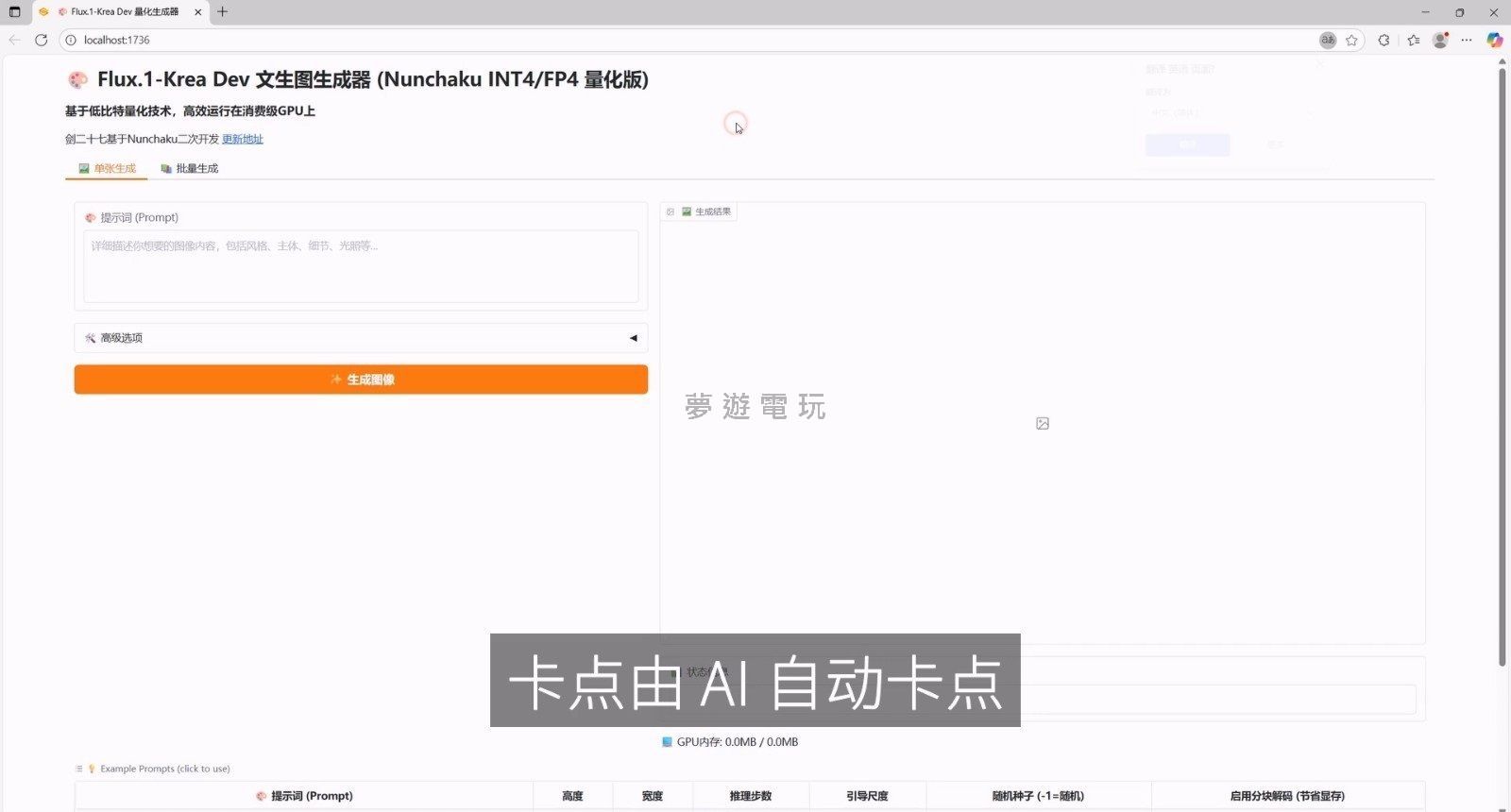Click the translate page icon in address bar
Screen dimensions: 1511x812
coord(1328,40)
